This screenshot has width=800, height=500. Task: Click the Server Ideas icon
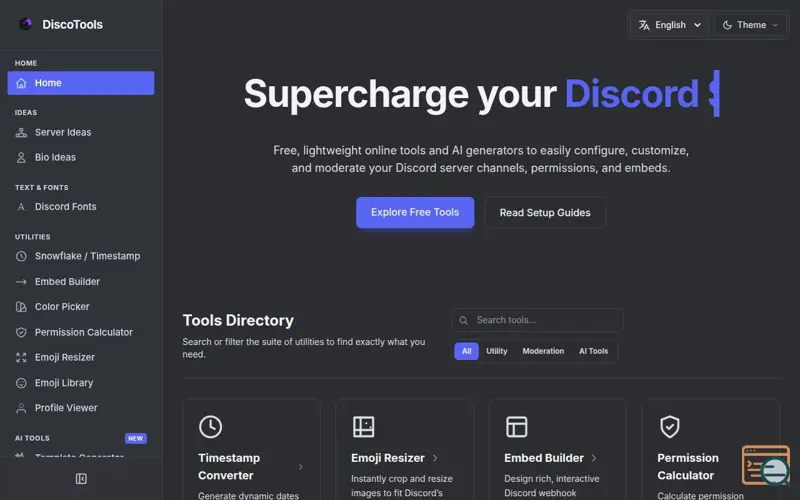click(21, 133)
